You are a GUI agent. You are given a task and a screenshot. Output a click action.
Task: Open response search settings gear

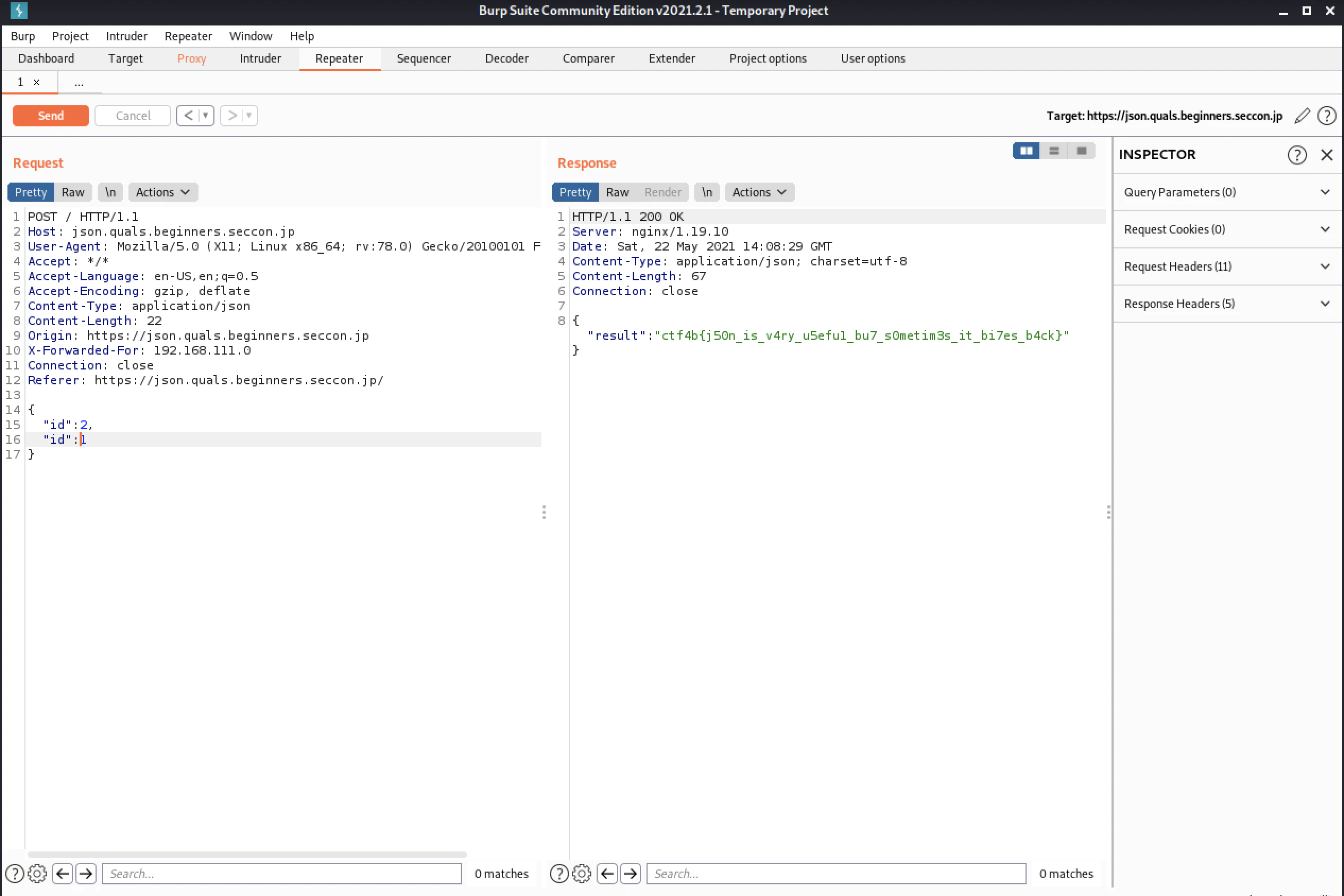(x=582, y=874)
